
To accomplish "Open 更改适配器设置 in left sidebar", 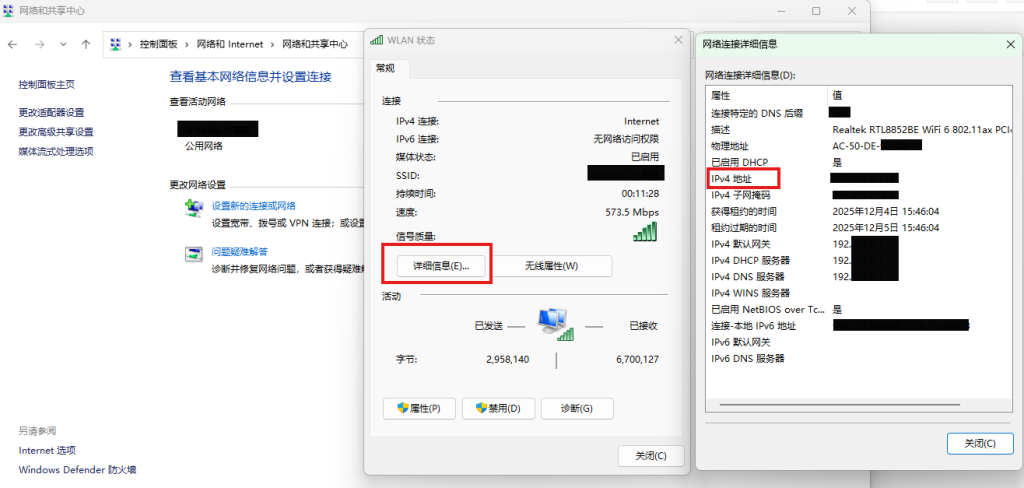I will click(51, 112).
